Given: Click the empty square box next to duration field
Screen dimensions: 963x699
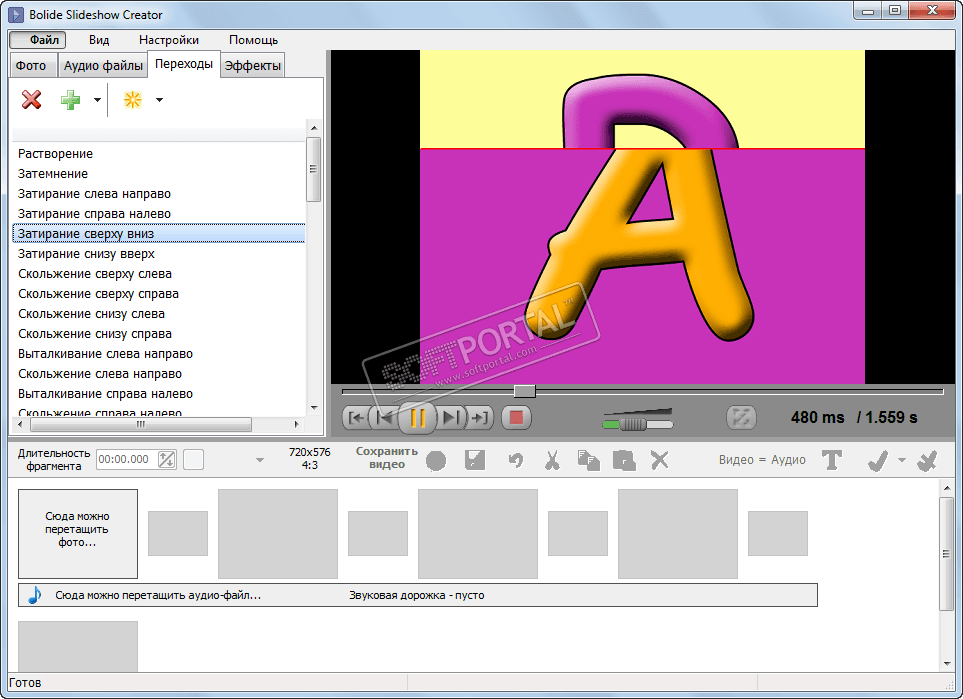Looking at the screenshot, I should tap(193, 459).
